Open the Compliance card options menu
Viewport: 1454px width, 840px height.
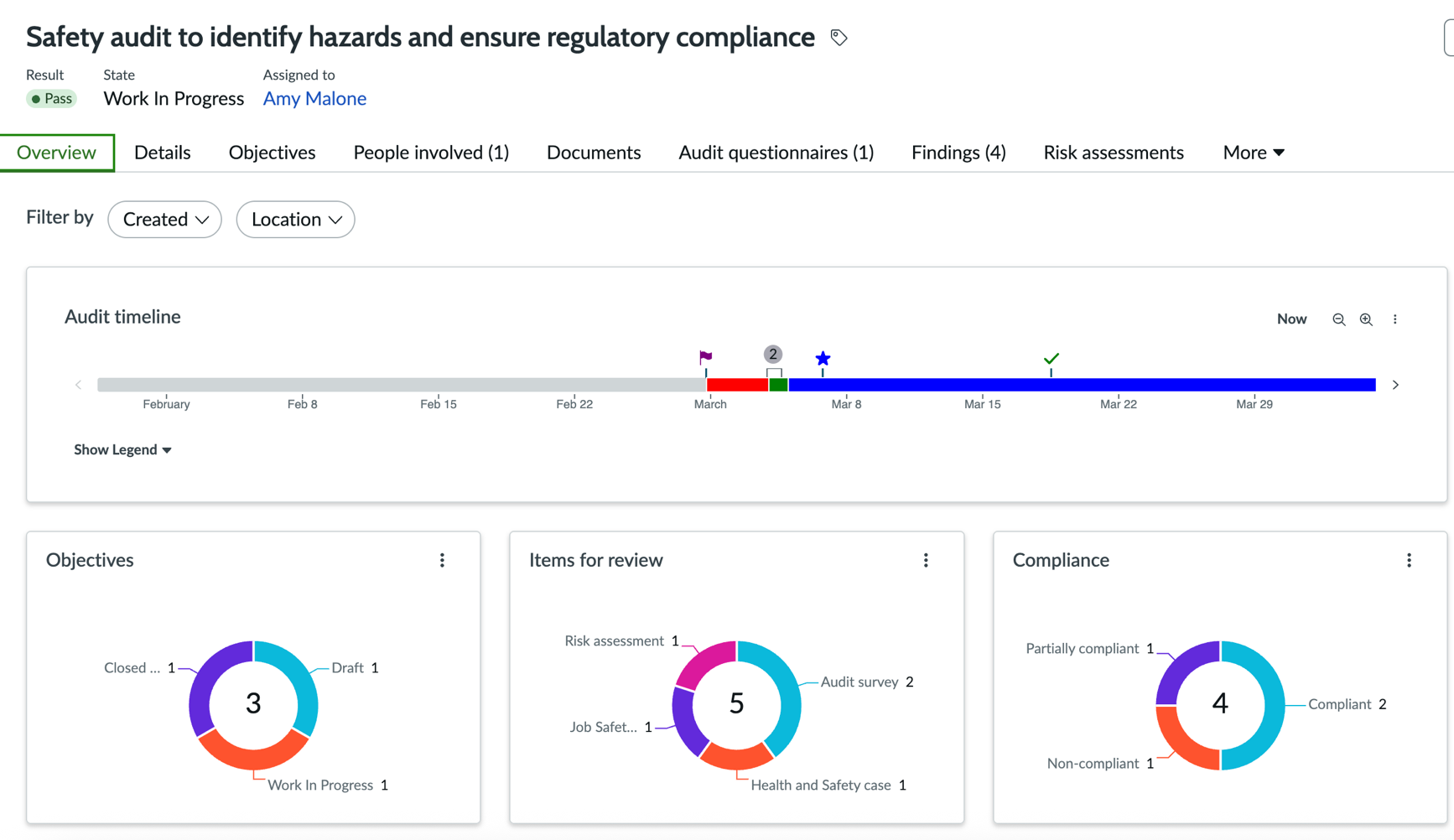point(1409,560)
